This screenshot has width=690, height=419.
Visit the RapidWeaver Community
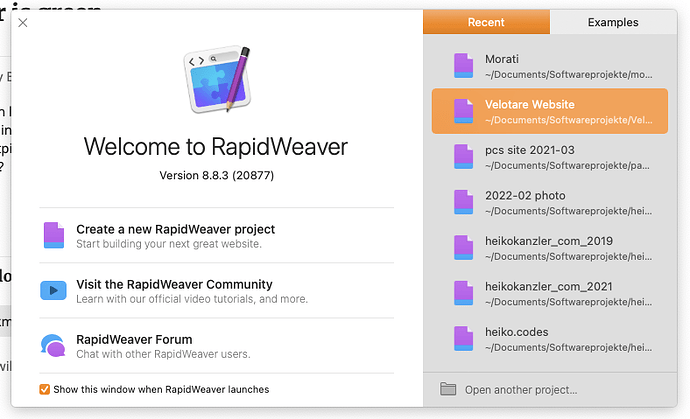click(x=217, y=290)
